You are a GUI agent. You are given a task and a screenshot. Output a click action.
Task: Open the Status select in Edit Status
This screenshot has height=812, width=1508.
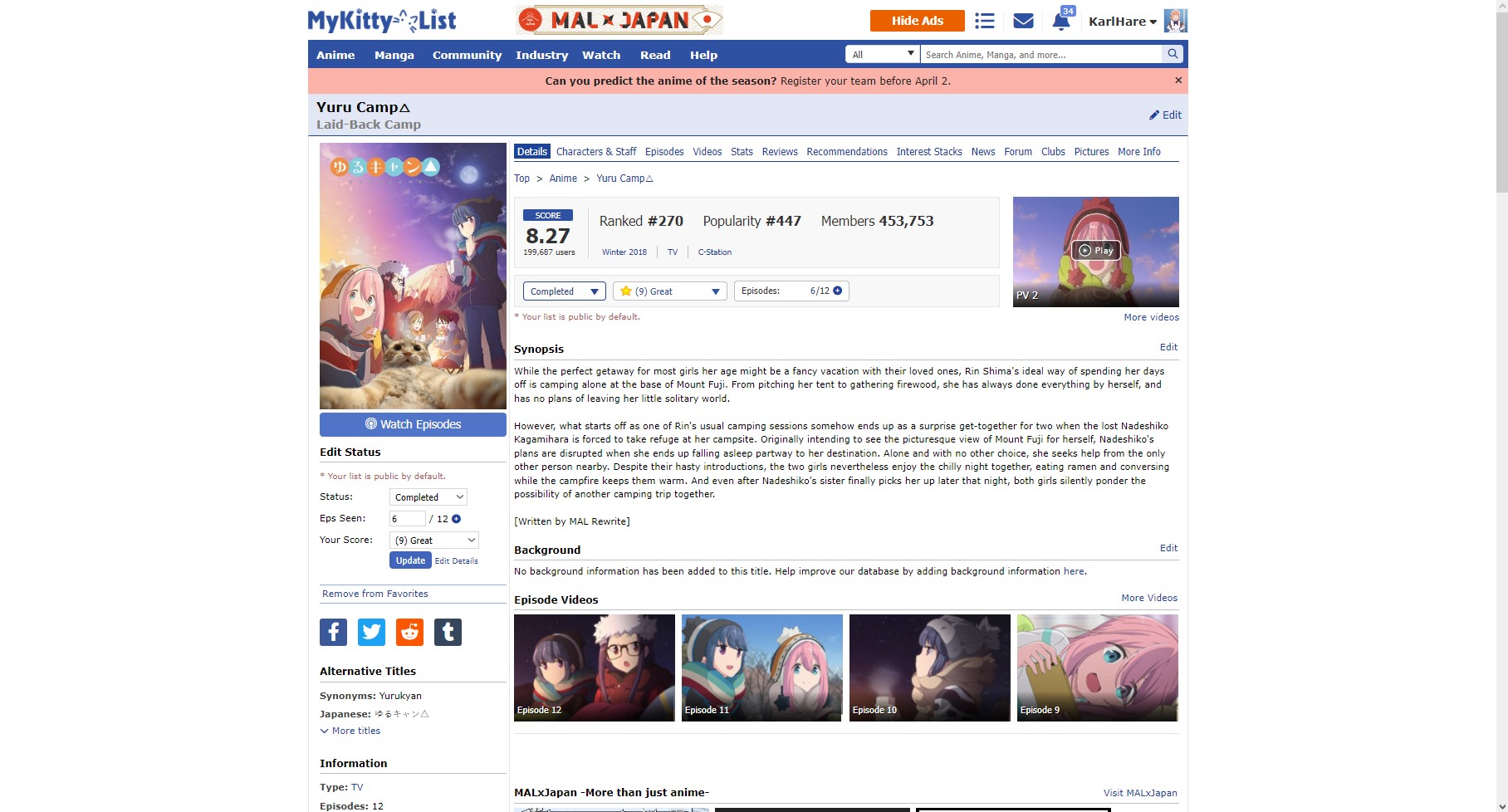[428, 497]
